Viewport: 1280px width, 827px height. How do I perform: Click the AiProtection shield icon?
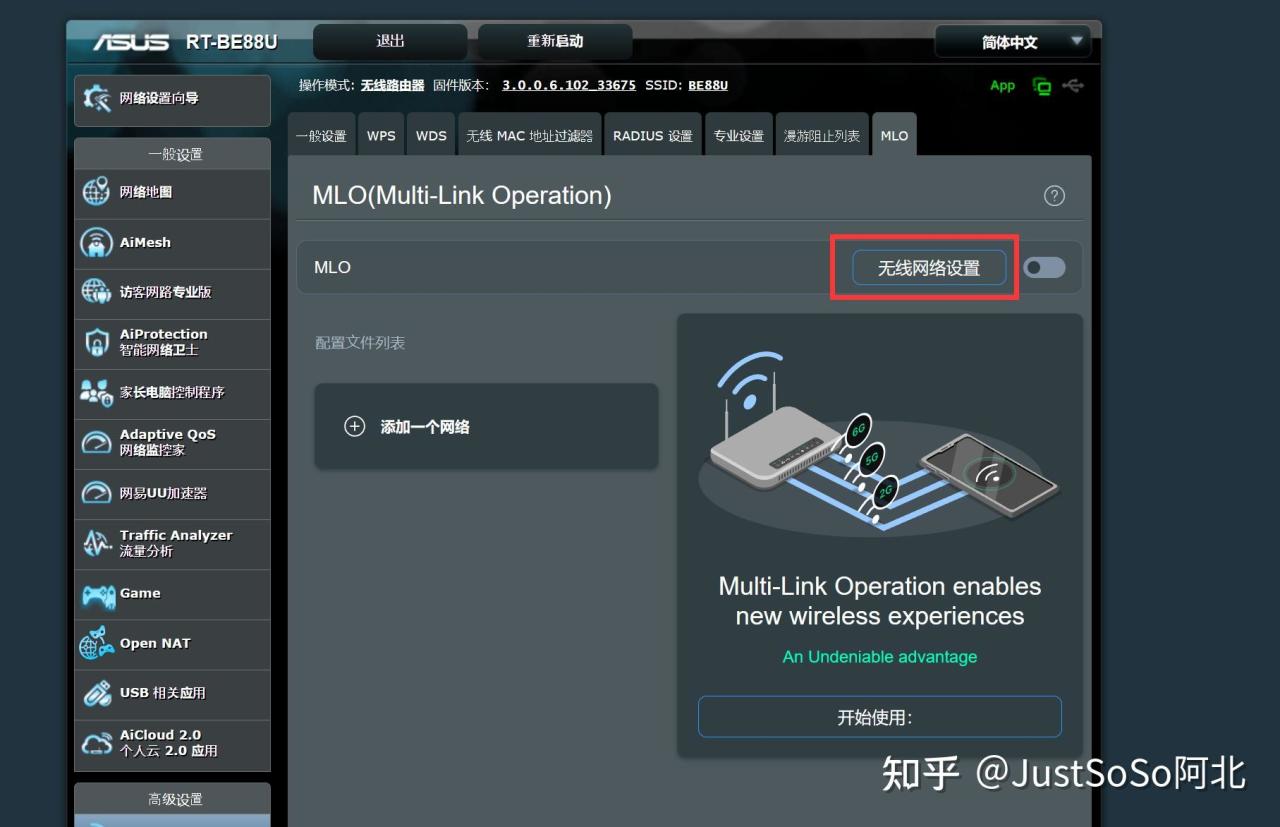click(96, 342)
